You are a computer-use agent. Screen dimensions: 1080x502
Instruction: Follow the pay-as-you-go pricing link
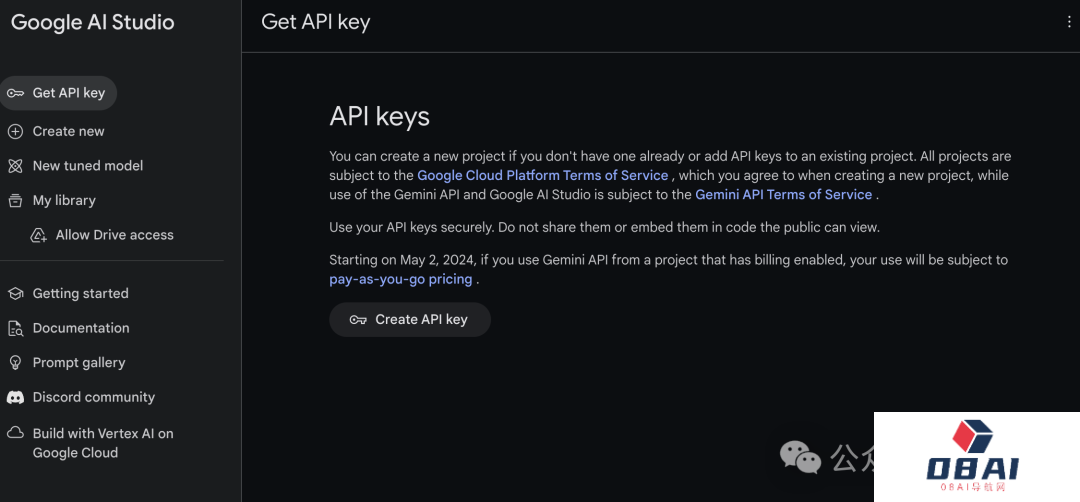[400, 279]
